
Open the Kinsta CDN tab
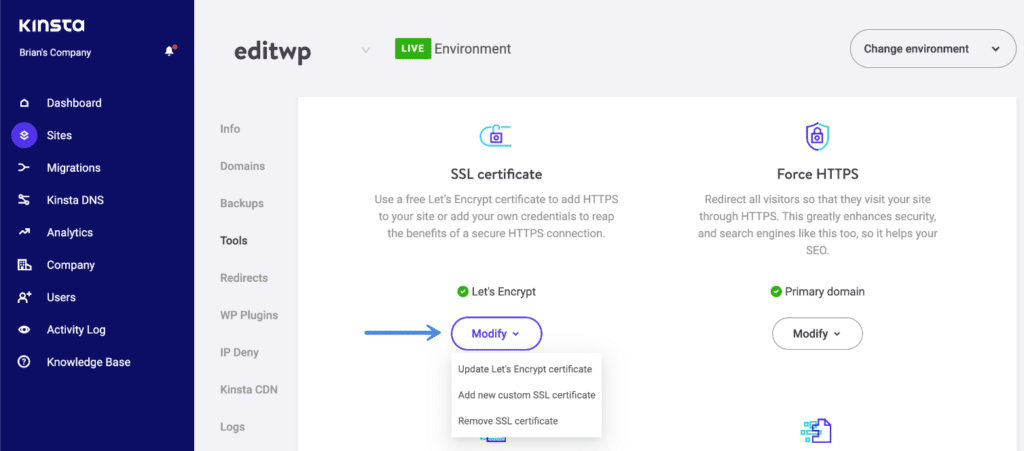[249, 390]
